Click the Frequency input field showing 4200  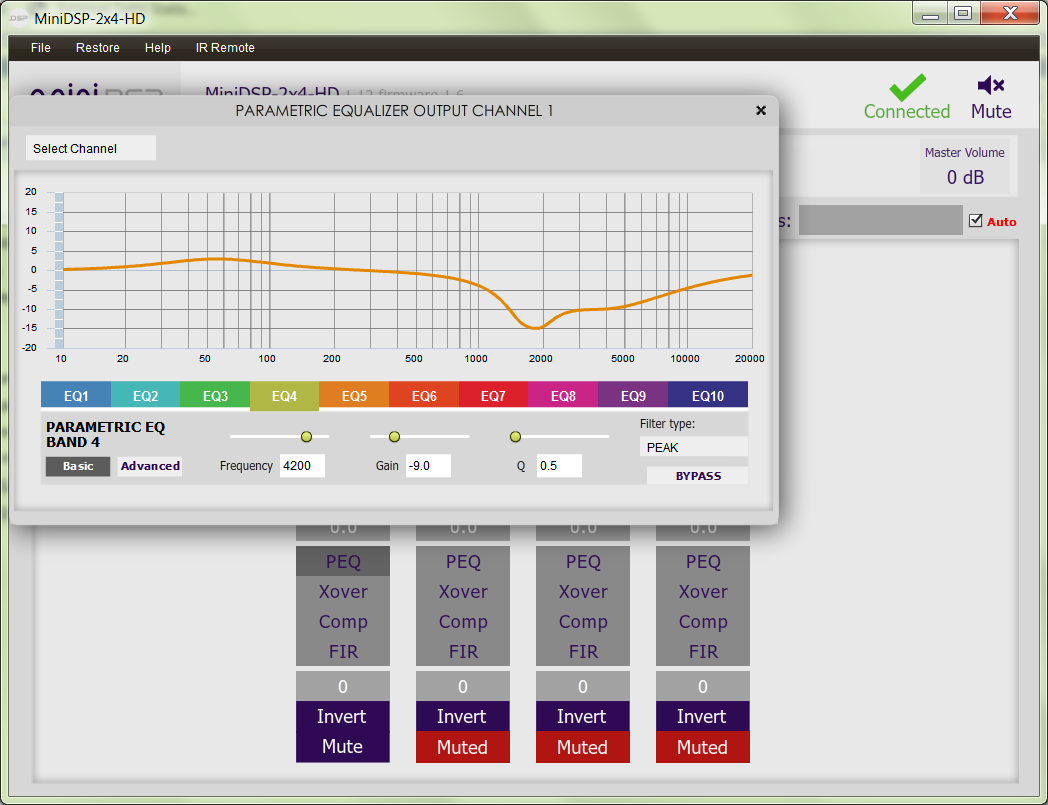point(303,465)
